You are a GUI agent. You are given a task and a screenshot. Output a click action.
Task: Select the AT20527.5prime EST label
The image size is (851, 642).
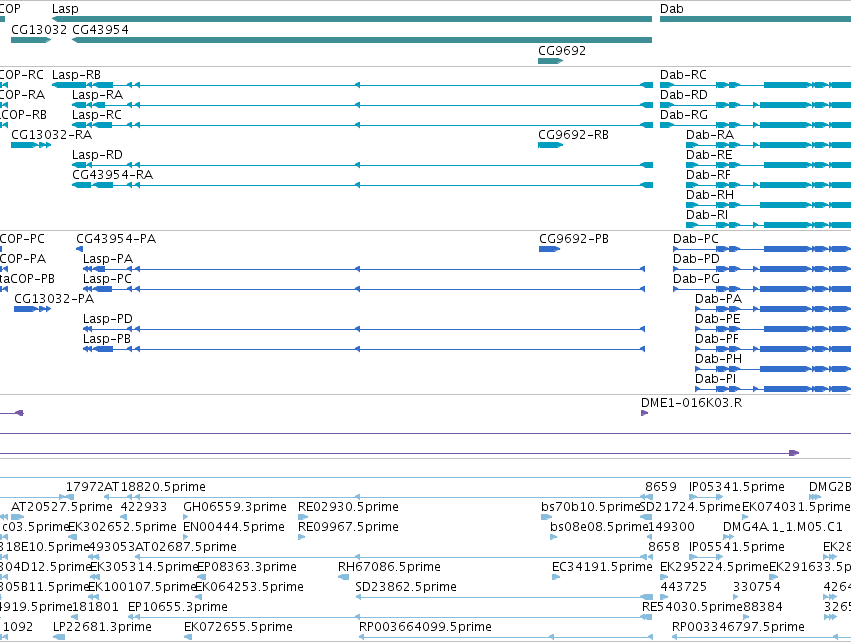click(62, 507)
